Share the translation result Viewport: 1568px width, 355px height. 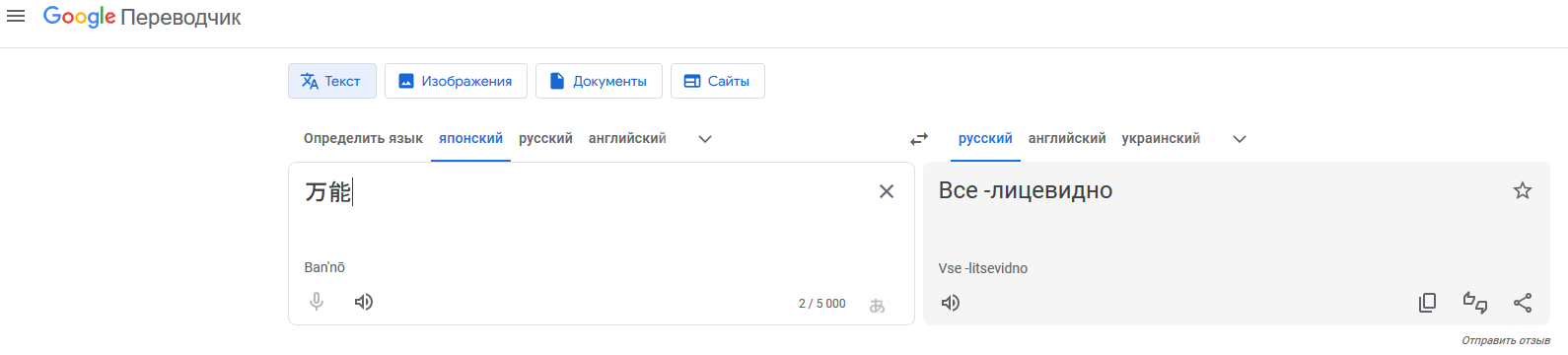click(x=1523, y=303)
